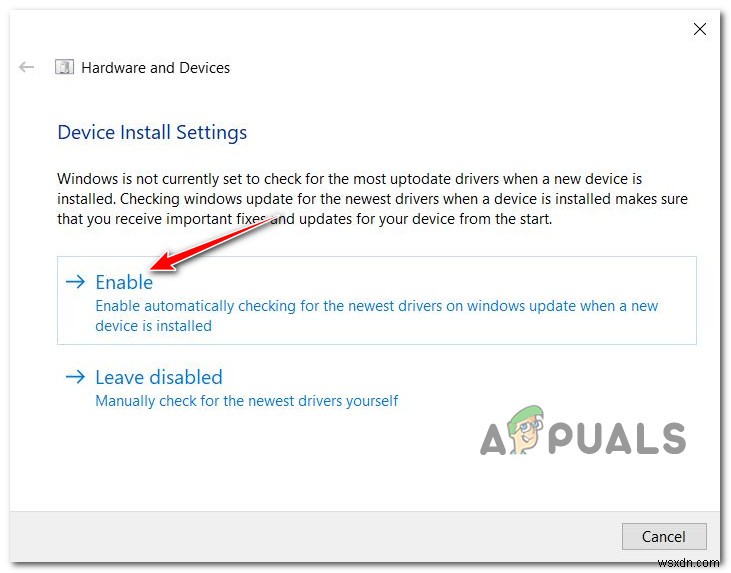Cancel the Device Install Settings dialog

[x=664, y=536]
